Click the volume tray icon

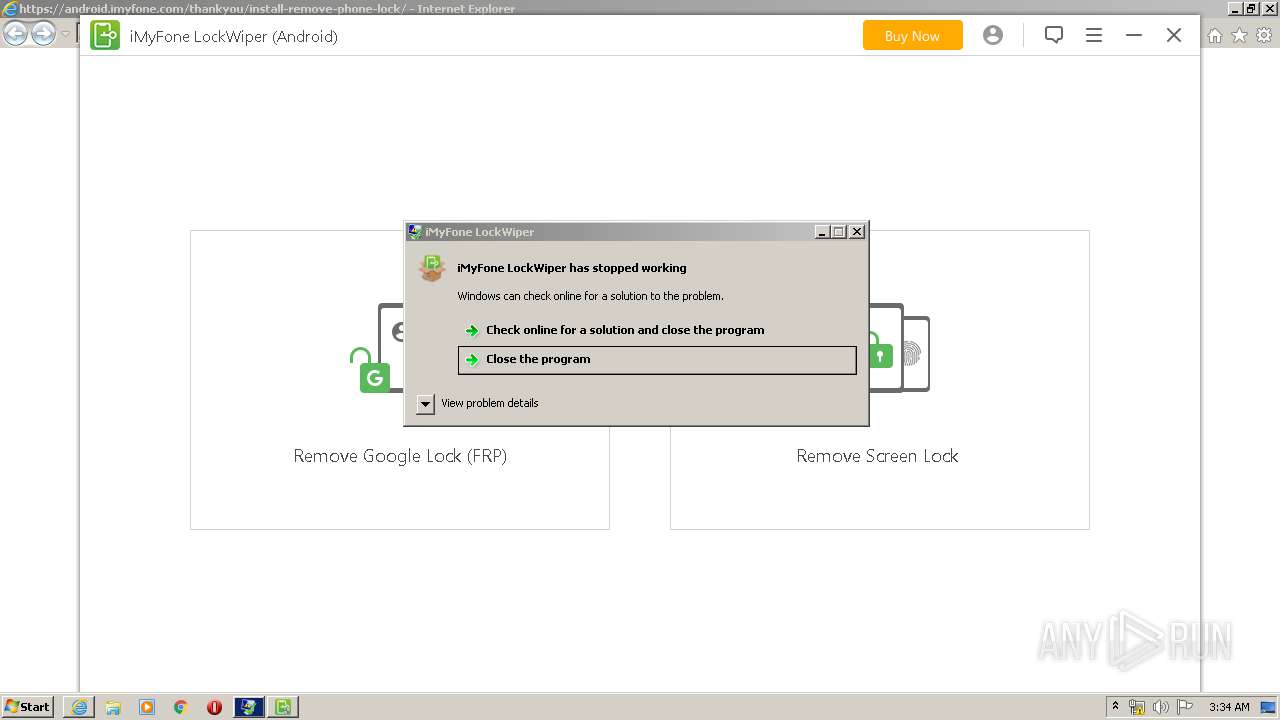point(1161,707)
